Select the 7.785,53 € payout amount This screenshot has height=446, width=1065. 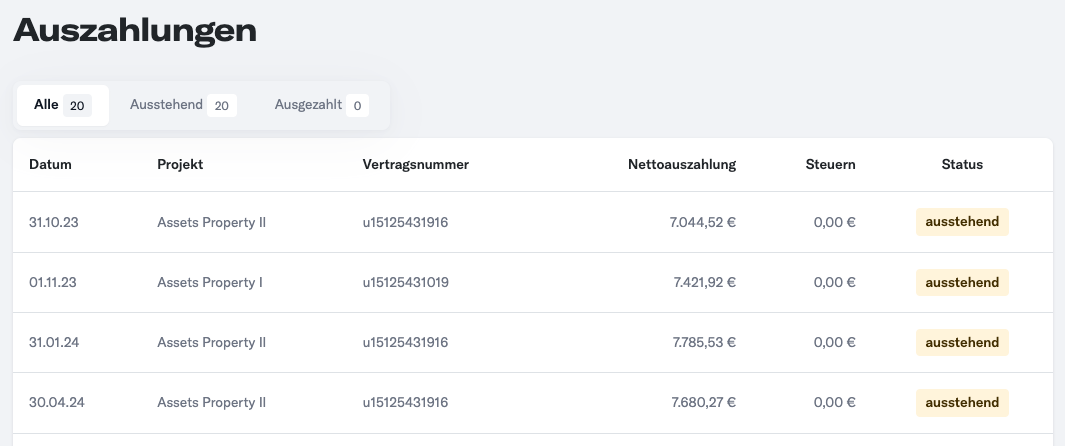click(704, 342)
